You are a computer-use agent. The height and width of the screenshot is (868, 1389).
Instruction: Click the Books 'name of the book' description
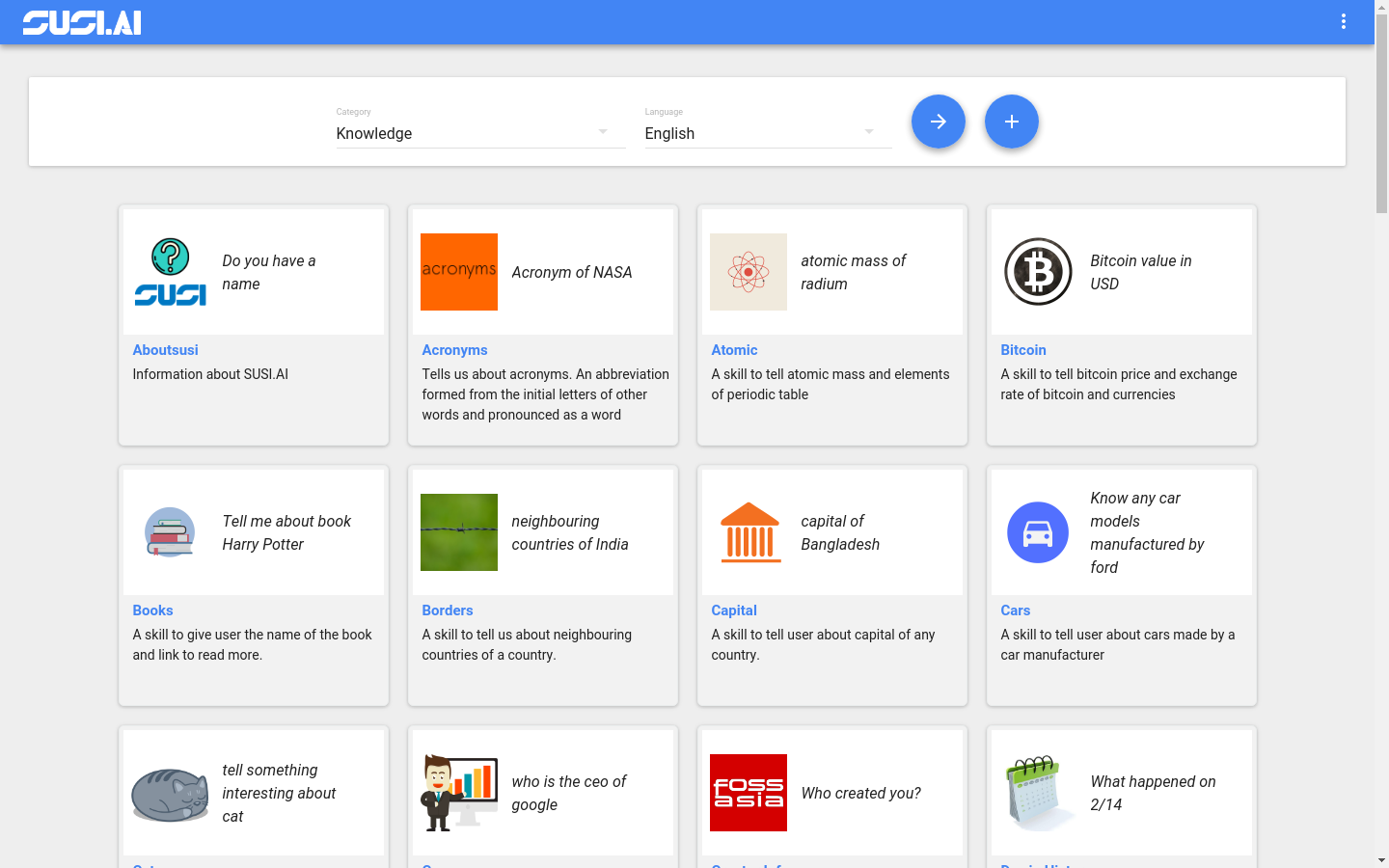point(252,644)
